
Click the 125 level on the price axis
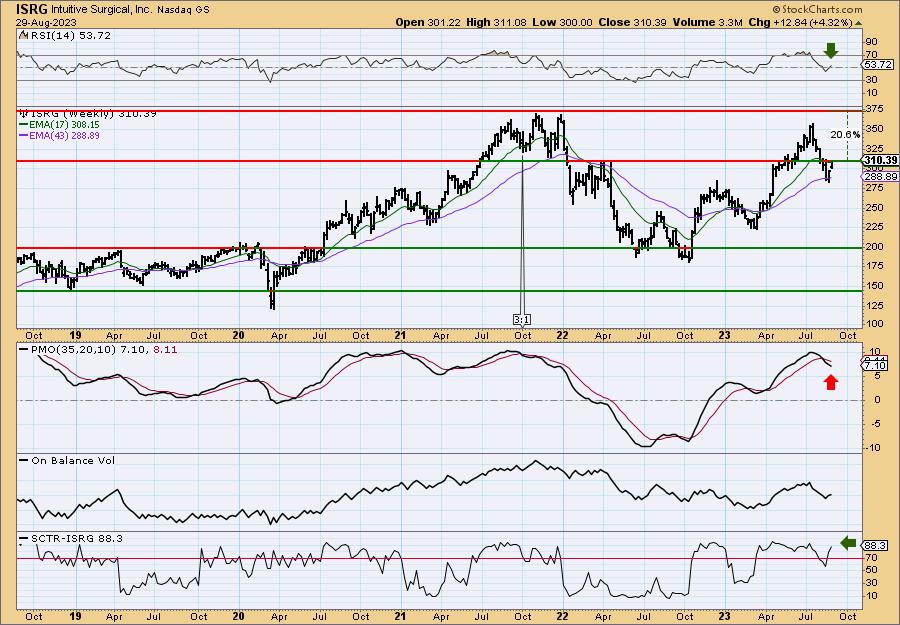click(x=873, y=306)
